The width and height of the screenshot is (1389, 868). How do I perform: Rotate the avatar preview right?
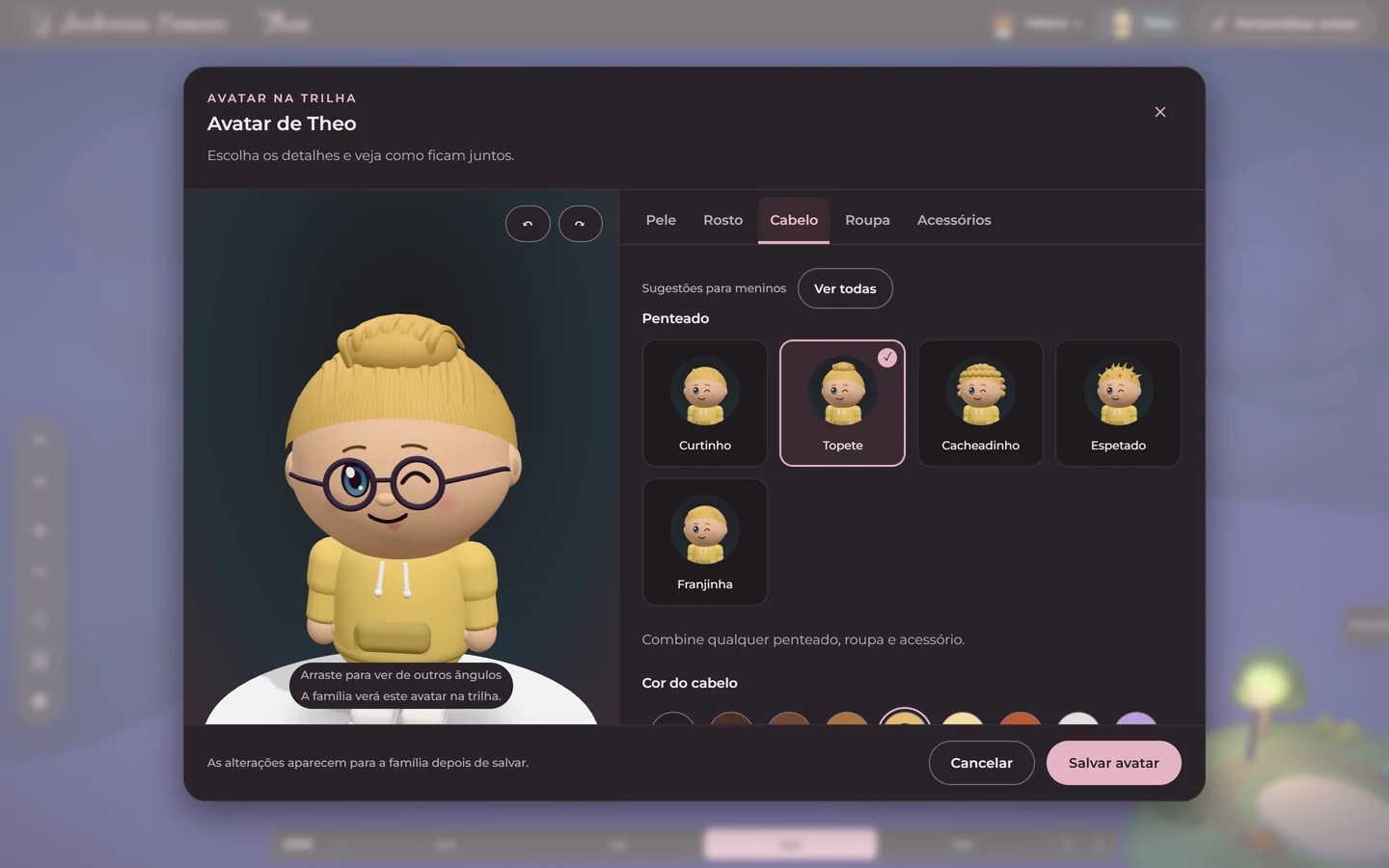(x=581, y=224)
